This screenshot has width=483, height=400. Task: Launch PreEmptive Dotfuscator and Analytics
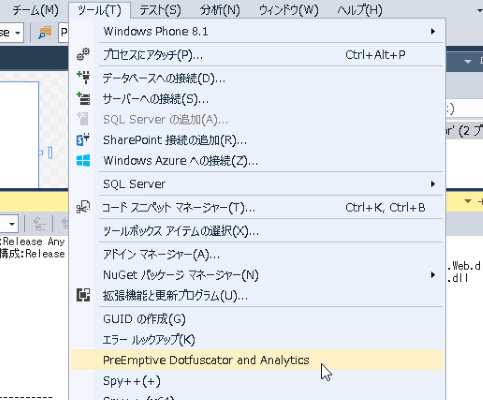point(257,360)
